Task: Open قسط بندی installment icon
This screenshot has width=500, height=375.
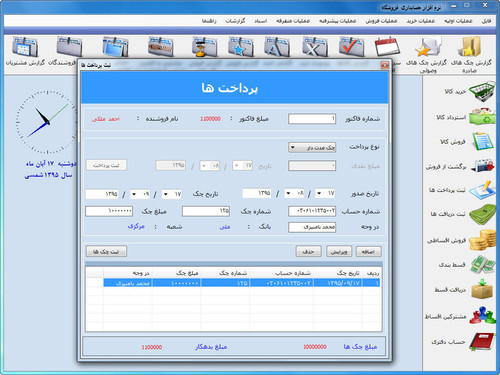Action: pos(482,265)
